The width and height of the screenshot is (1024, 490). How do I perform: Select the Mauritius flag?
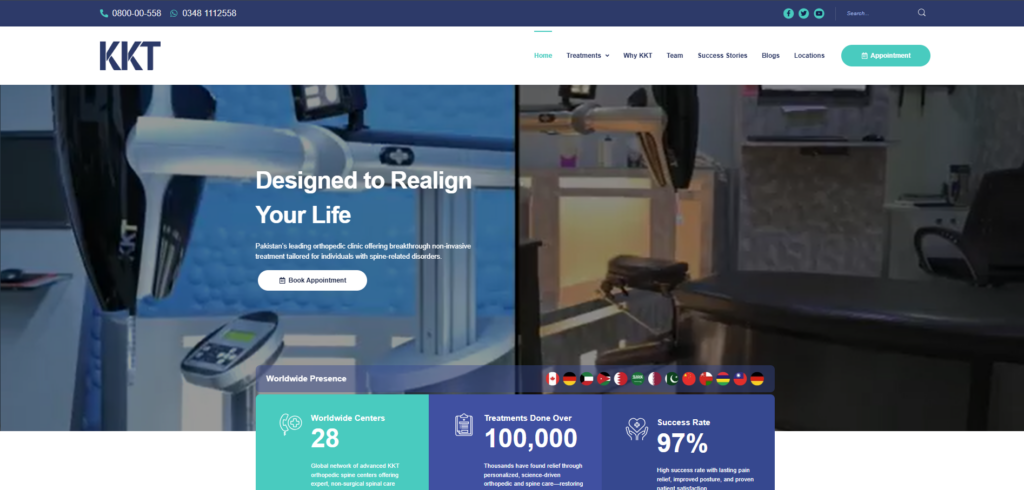723,379
